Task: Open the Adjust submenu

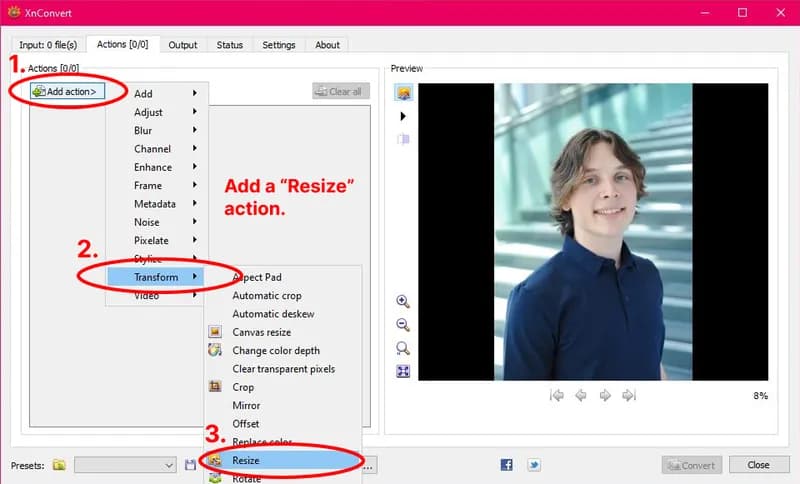Action: 157,112
